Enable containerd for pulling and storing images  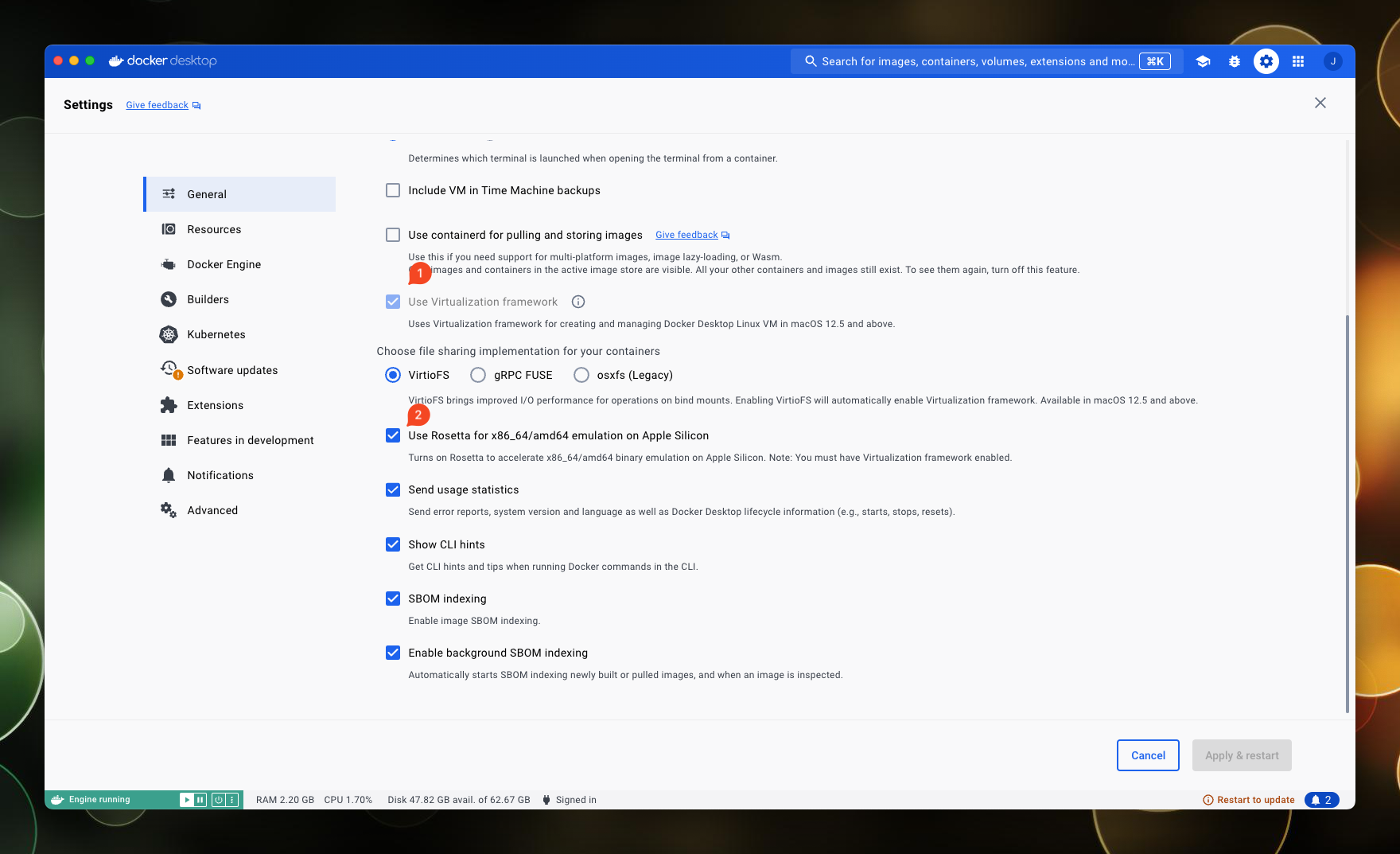coord(393,235)
